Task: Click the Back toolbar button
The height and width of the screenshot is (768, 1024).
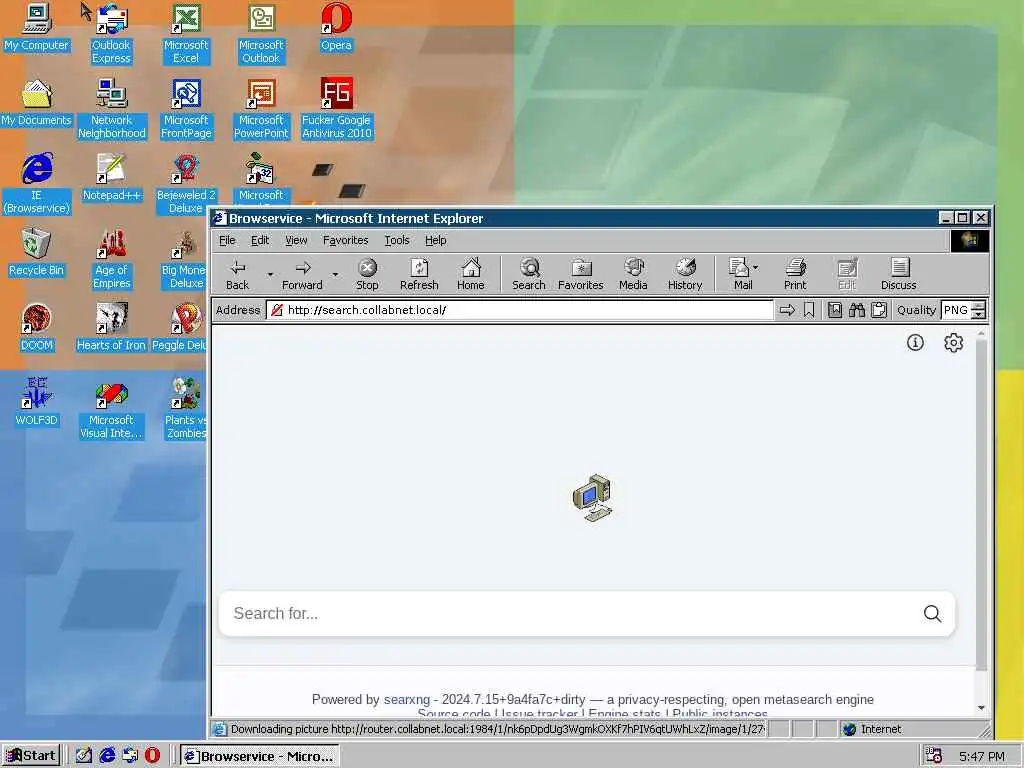Action: pyautogui.click(x=237, y=274)
